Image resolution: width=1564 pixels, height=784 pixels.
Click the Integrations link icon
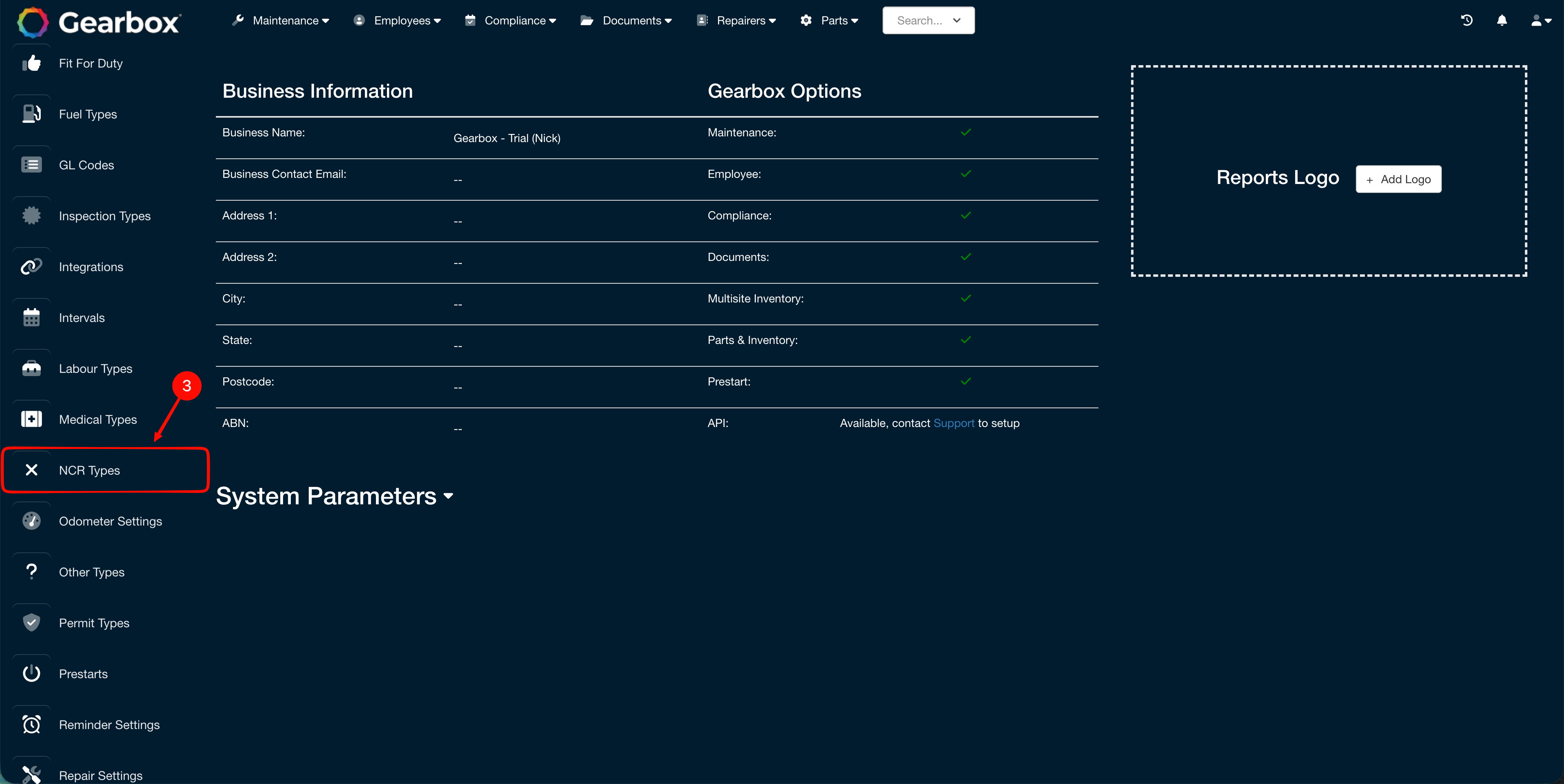(32, 267)
